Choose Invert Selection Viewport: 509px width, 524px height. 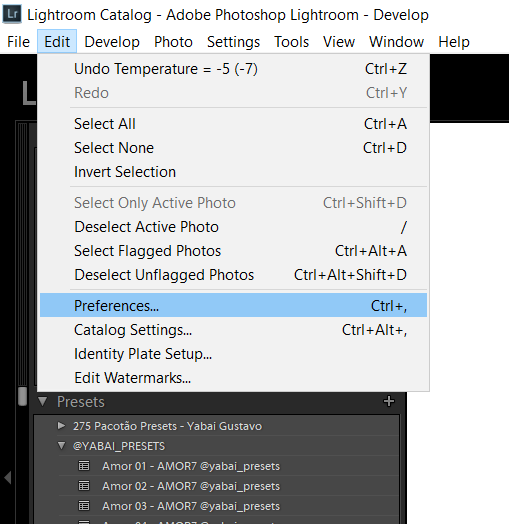pos(233,172)
